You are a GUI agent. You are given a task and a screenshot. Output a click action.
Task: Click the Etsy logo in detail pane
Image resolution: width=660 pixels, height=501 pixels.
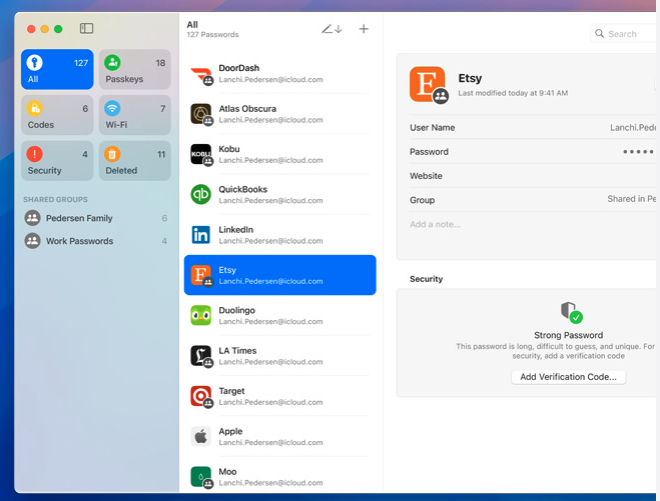[427, 84]
